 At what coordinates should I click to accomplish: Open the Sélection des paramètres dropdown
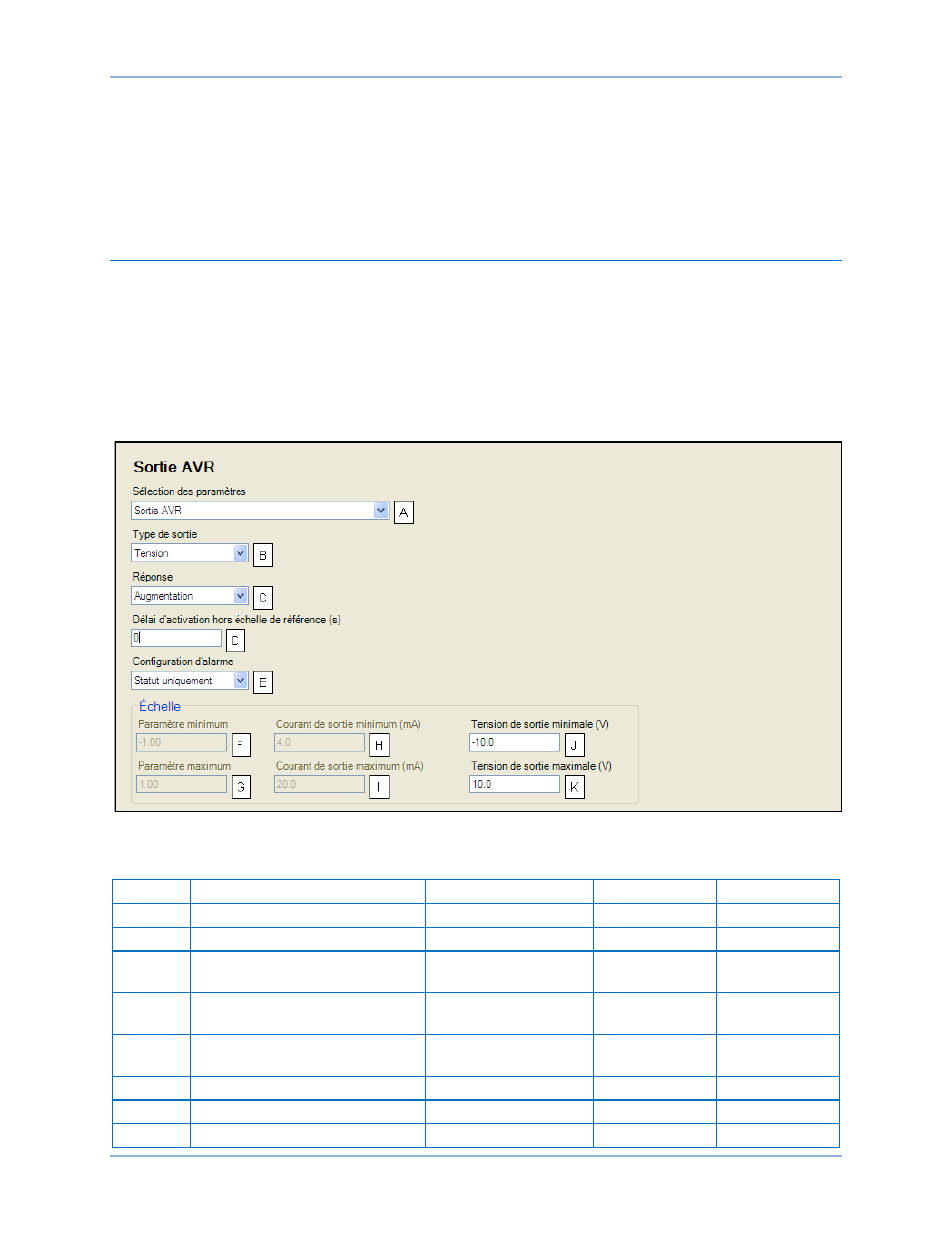[x=259, y=510]
